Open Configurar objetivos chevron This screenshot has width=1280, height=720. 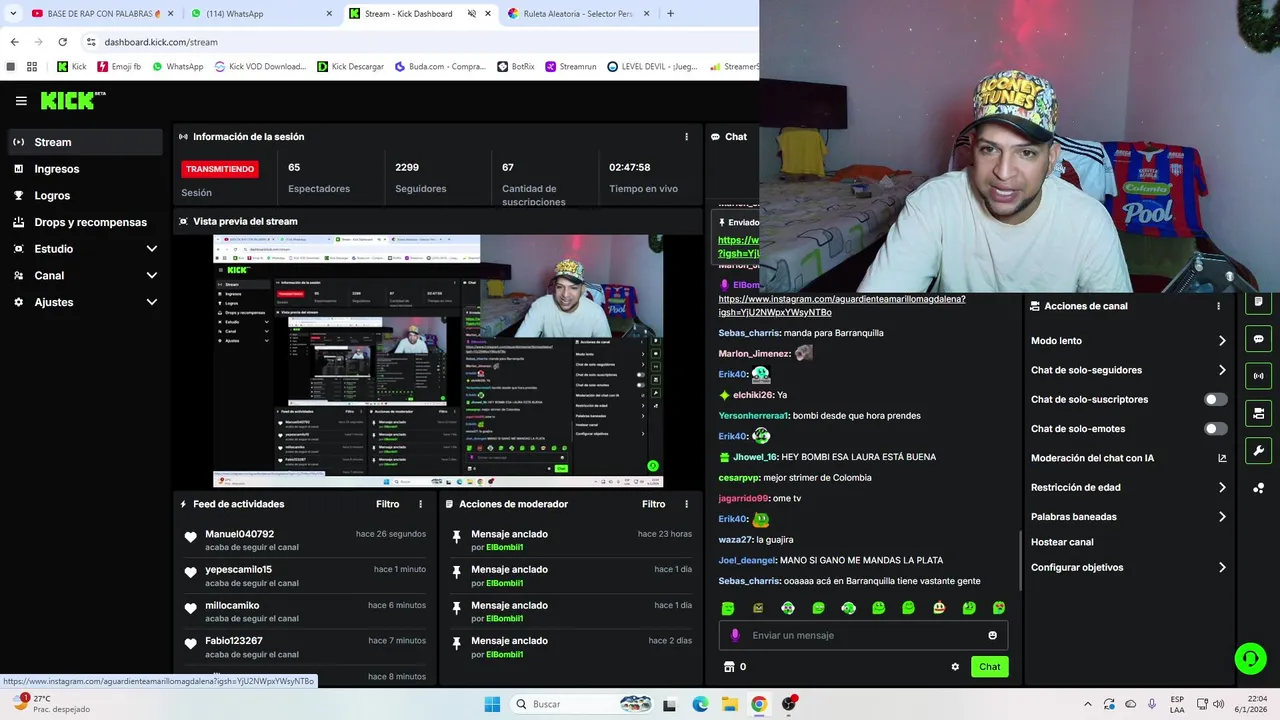click(x=1222, y=567)
